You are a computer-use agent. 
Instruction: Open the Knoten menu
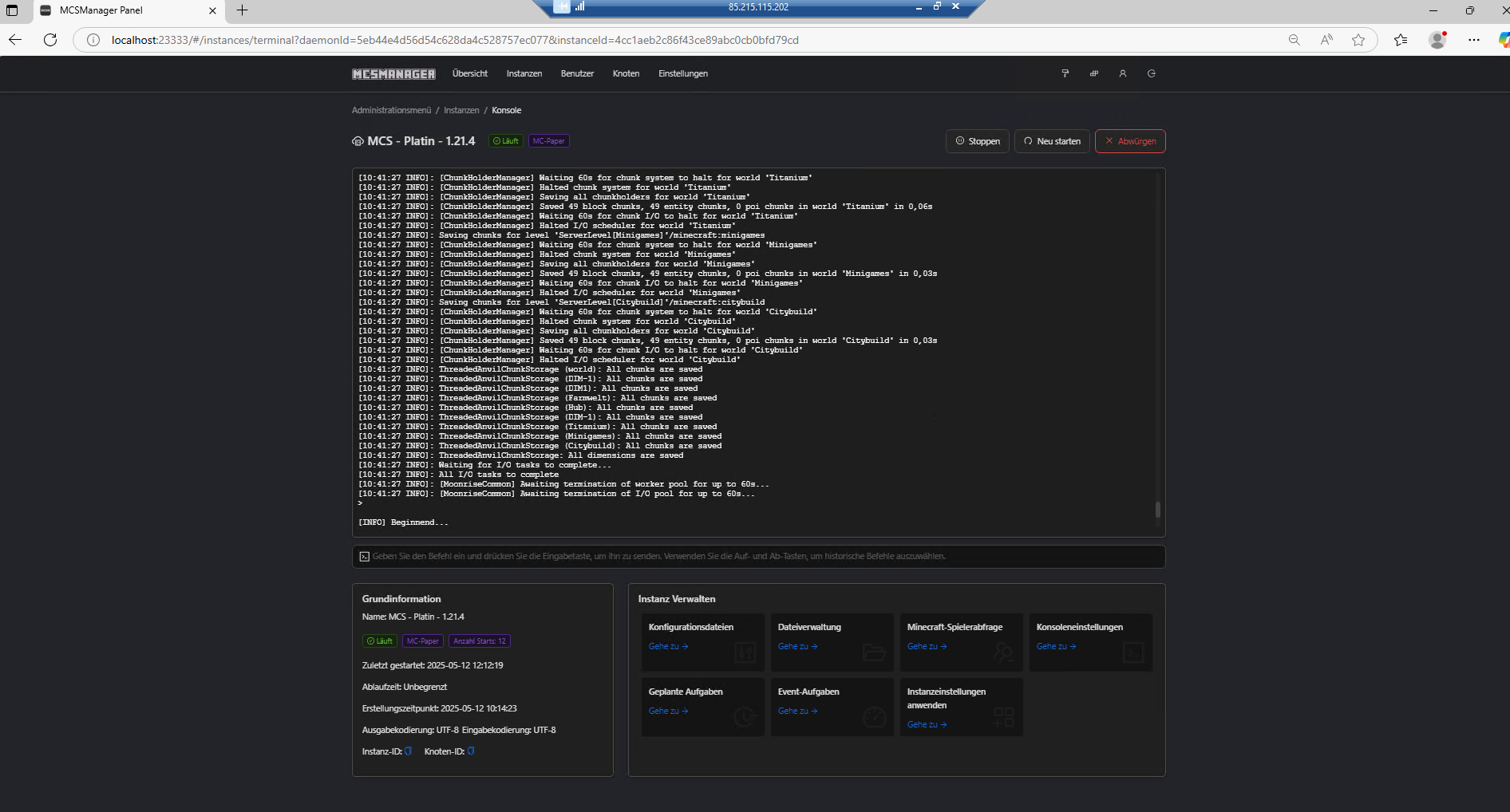pos(626,73)
